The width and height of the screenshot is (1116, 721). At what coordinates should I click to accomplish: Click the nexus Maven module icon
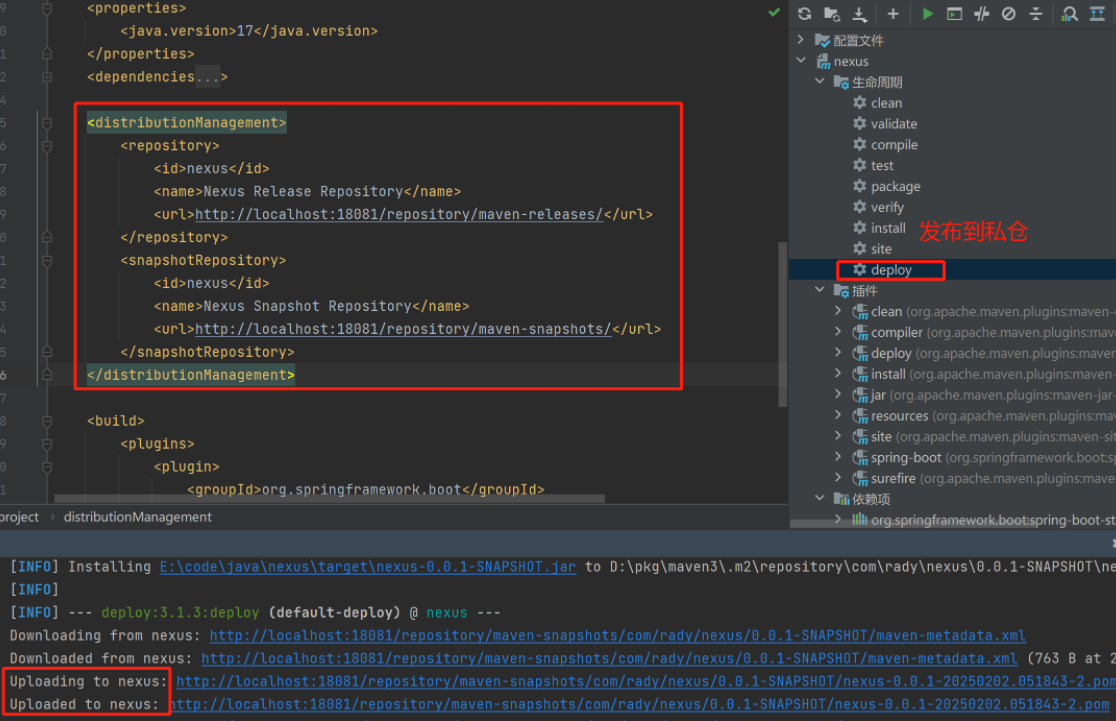pyautogui.click(x=823, y=61)
